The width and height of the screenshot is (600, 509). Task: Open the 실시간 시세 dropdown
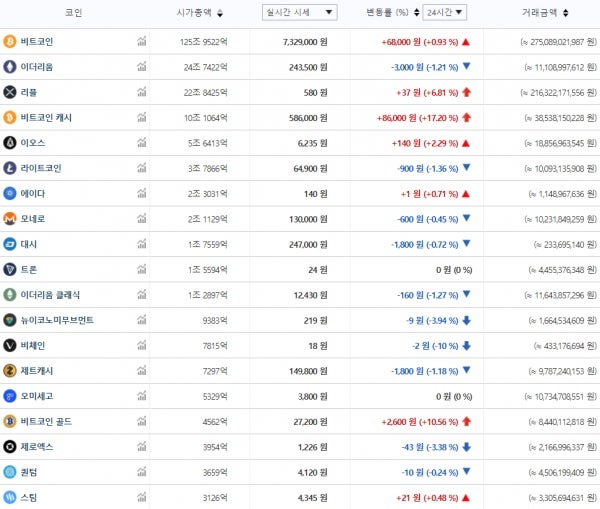click(x=299, y=12)
